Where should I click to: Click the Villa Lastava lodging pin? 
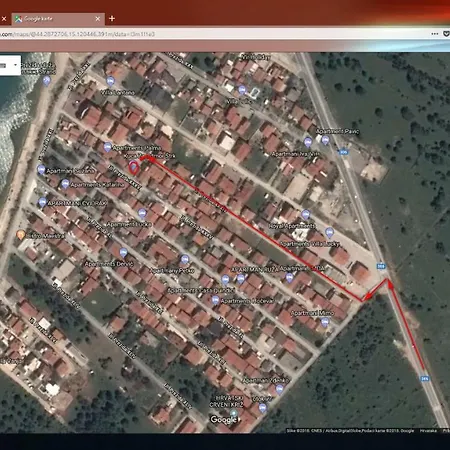110,81
